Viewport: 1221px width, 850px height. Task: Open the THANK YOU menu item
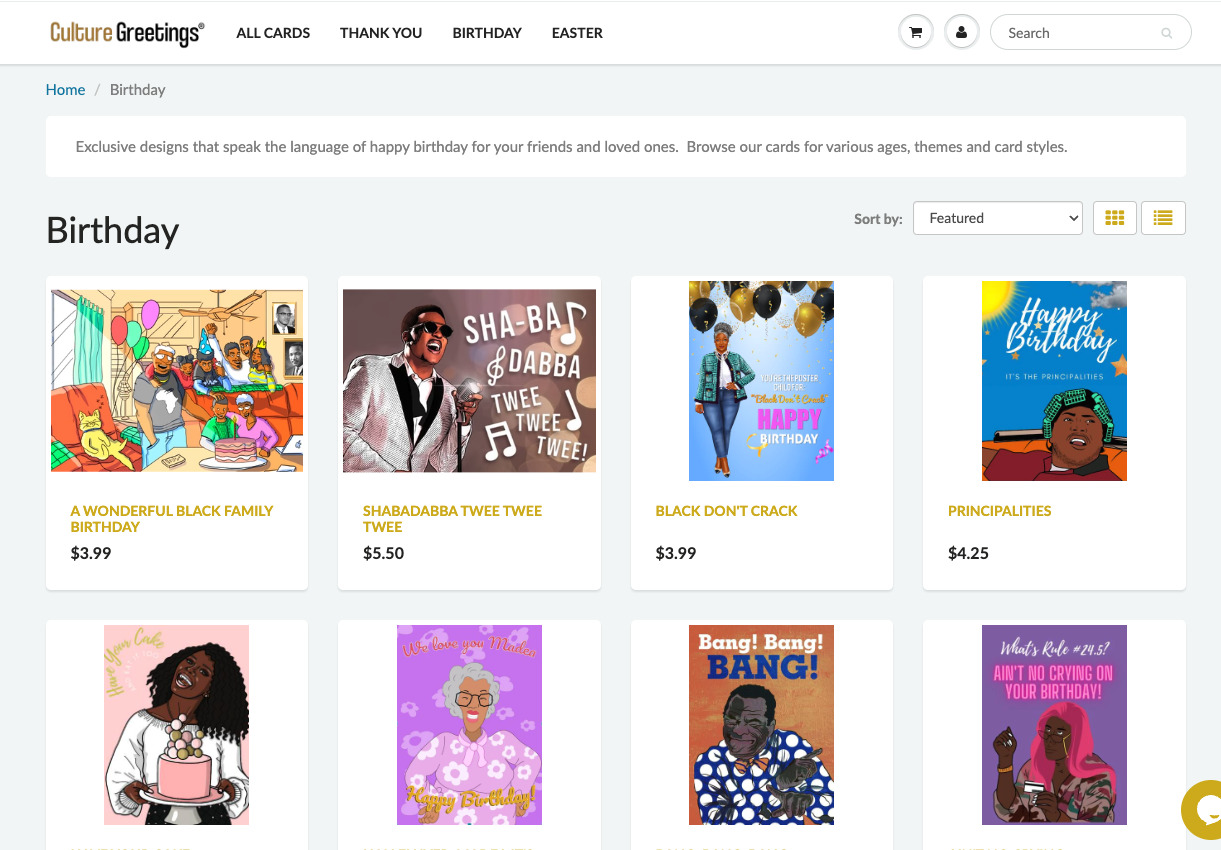pyautogui.click(x=381, y=33)
